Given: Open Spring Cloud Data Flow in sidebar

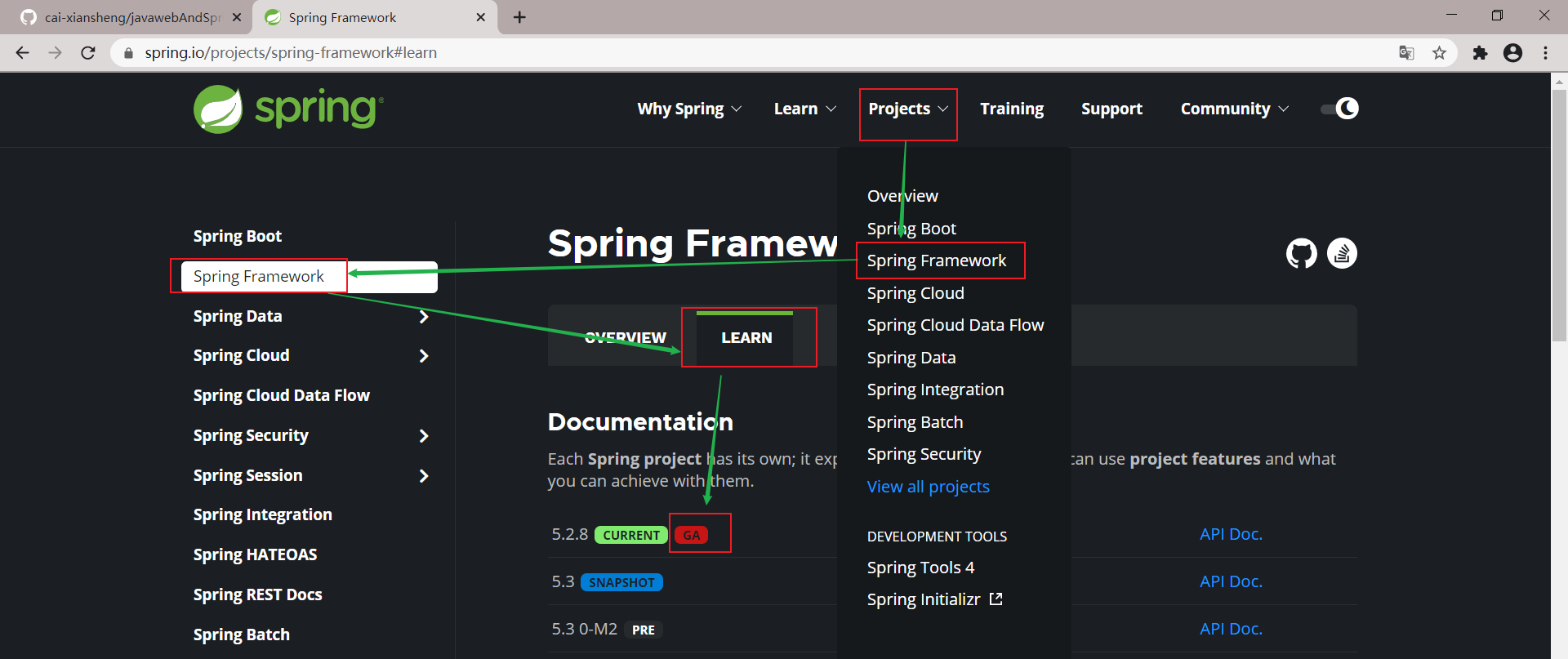Looking at the screenshot, I should click(x=282, y=395).
